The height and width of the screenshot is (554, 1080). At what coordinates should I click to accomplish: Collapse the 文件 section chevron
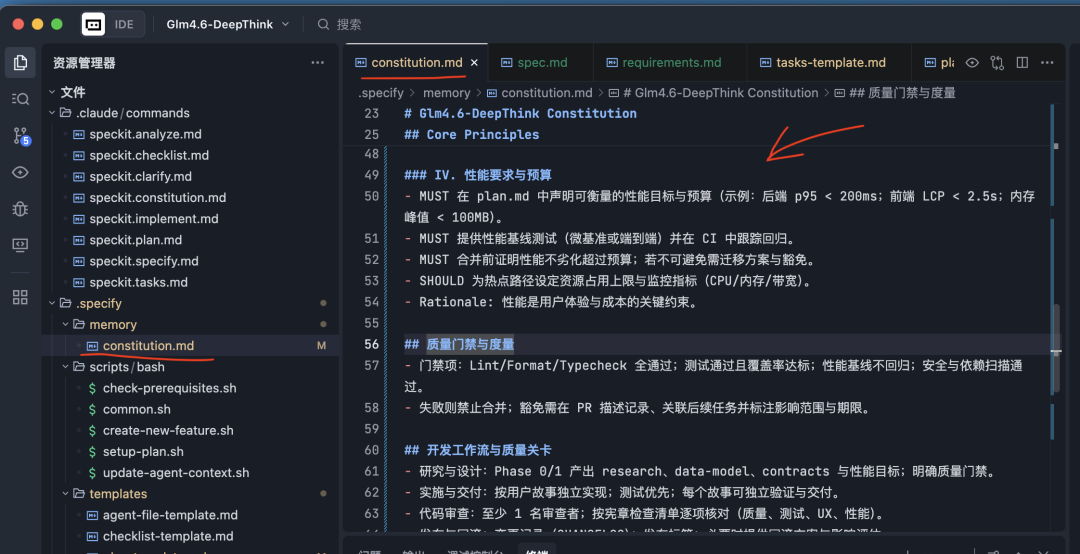pyautogui.click(x=52, y=92)
